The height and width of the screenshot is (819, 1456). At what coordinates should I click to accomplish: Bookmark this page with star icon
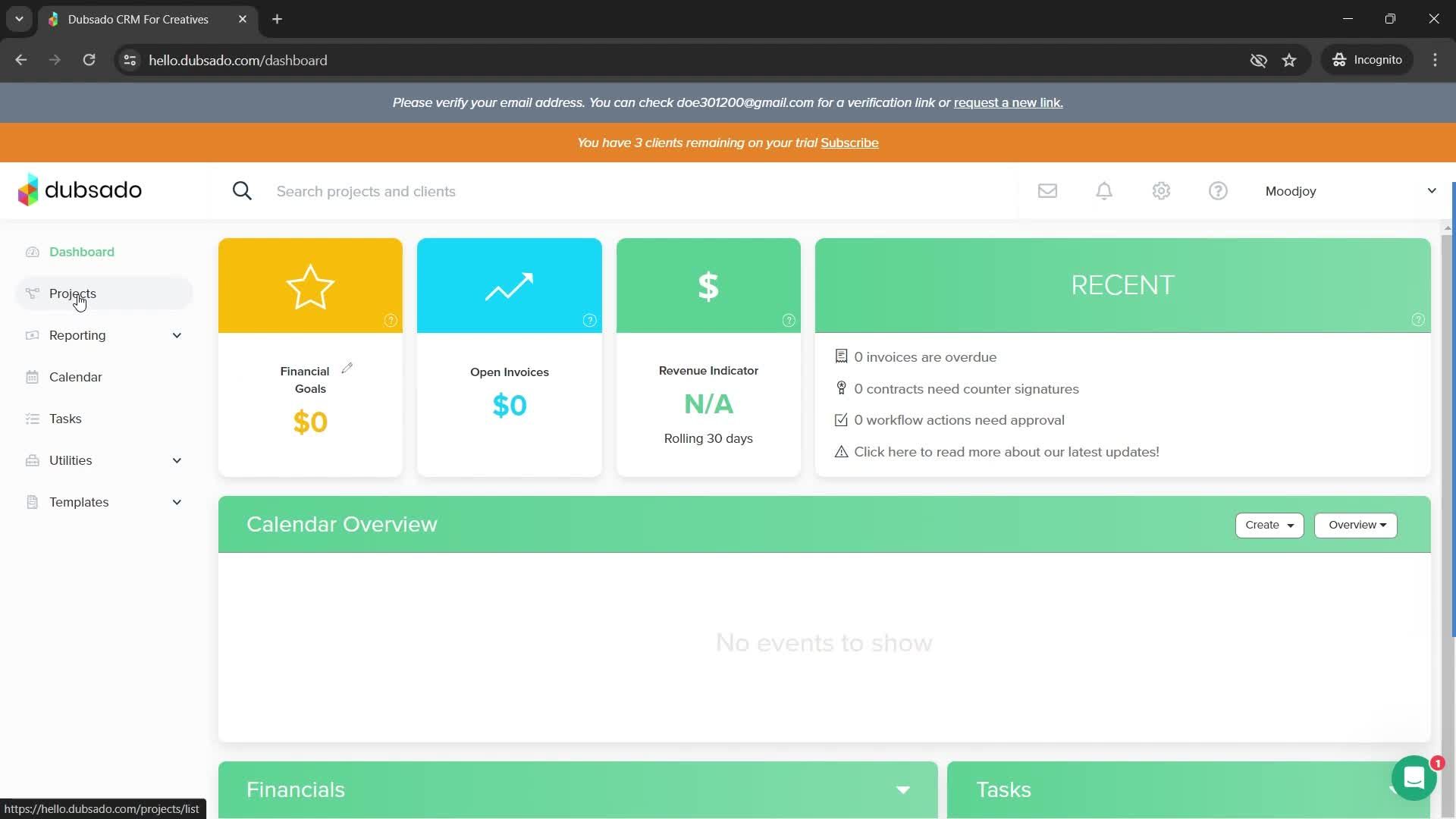pyautogui.click(x=1289, y=60)
